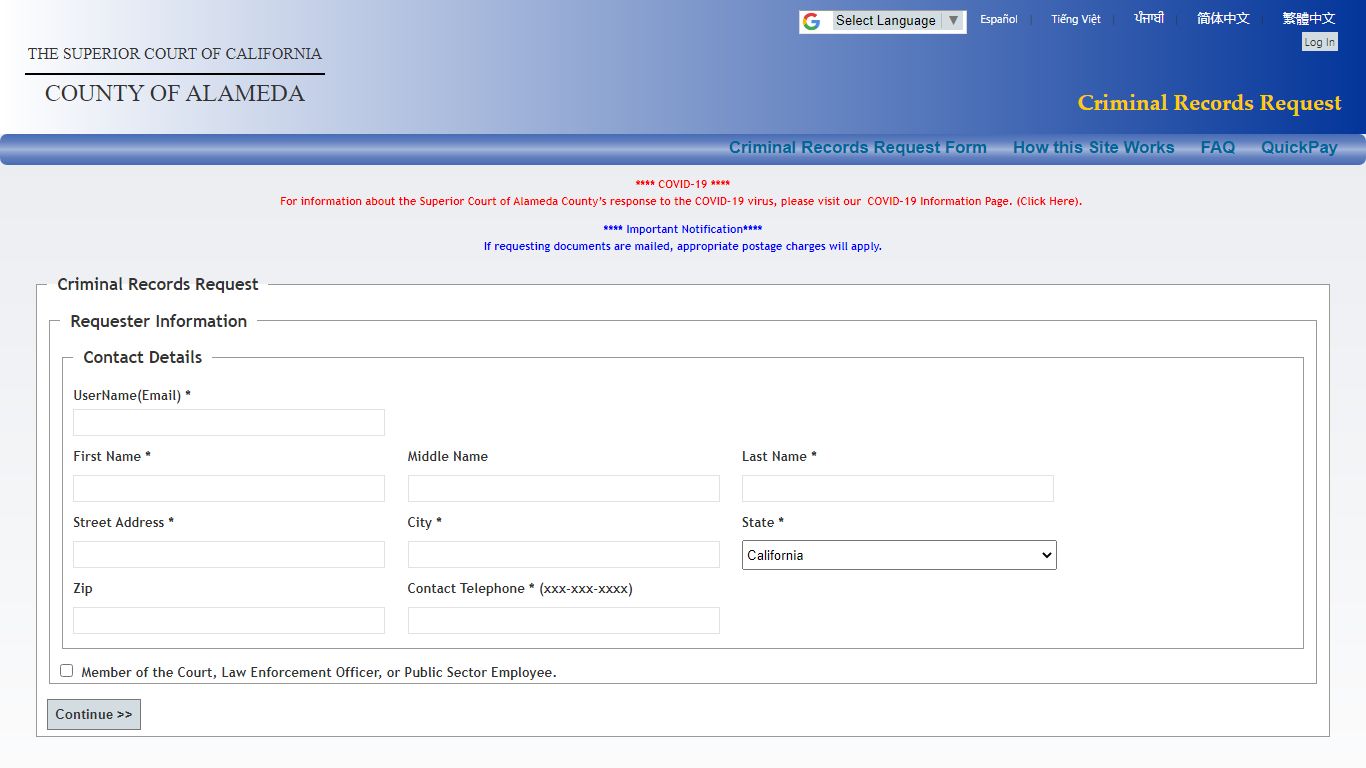This screenshot has width=1366, height=768.
Task: Click the Criminal Records Request heading in banner
Action: (1209, 103)
